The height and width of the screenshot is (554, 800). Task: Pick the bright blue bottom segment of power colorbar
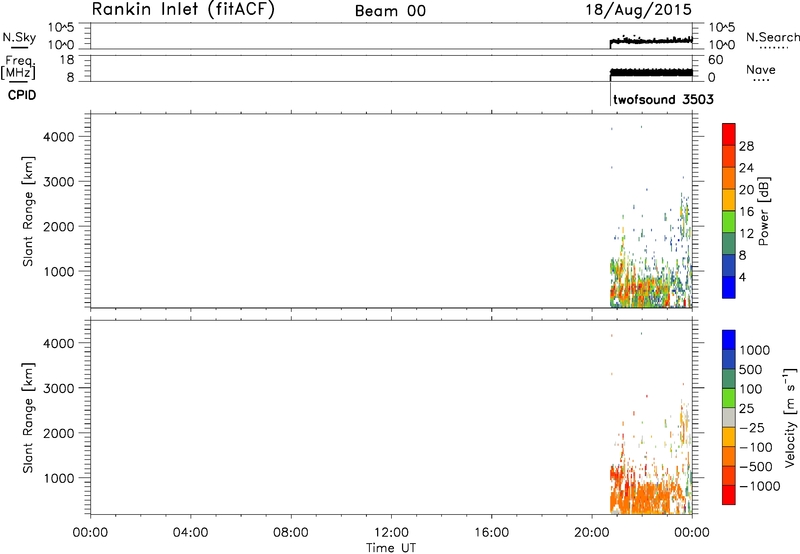coord(729,287)
